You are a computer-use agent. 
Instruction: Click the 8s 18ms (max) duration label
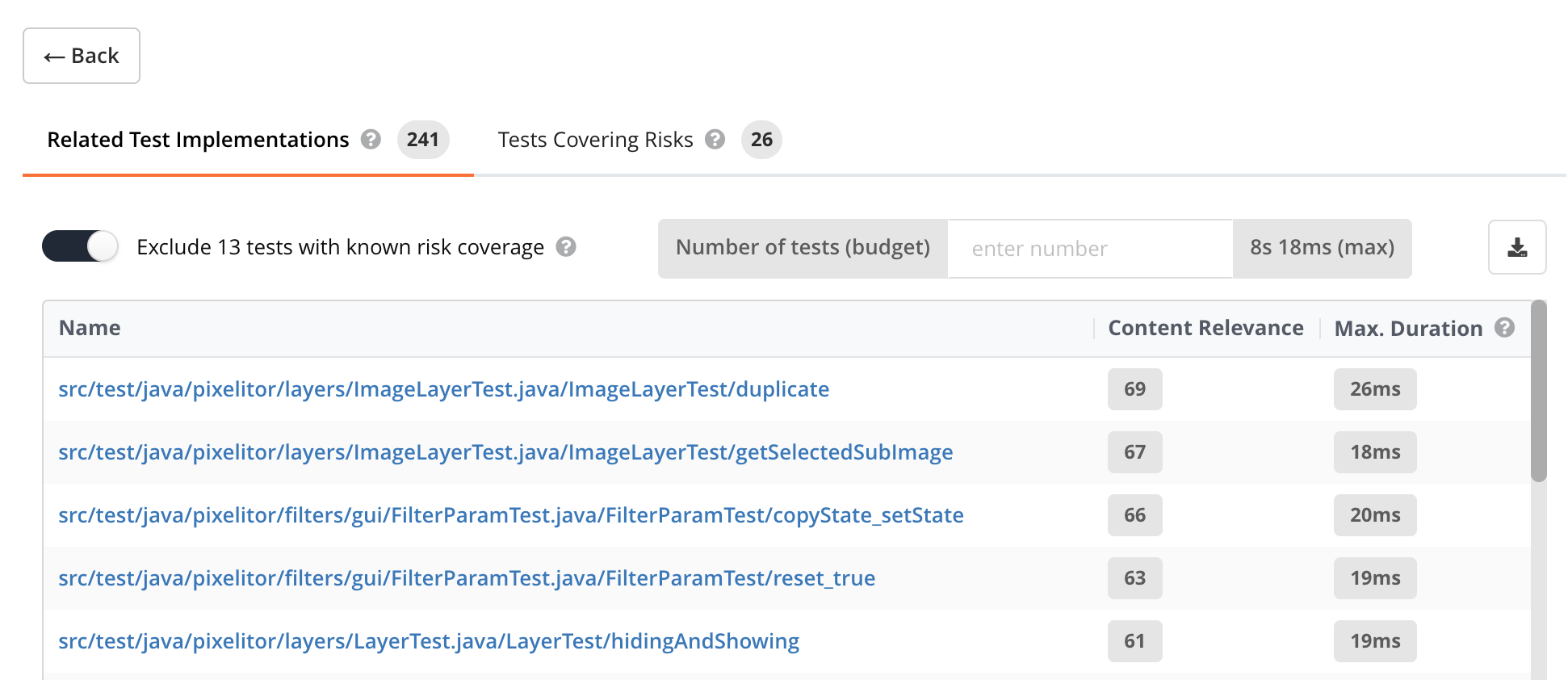(x=1323, y=248)
